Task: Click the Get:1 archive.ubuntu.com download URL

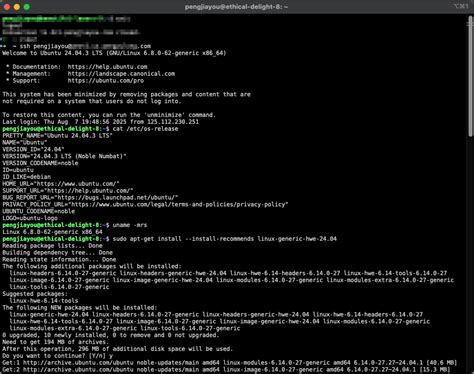Action: (78, 363)
